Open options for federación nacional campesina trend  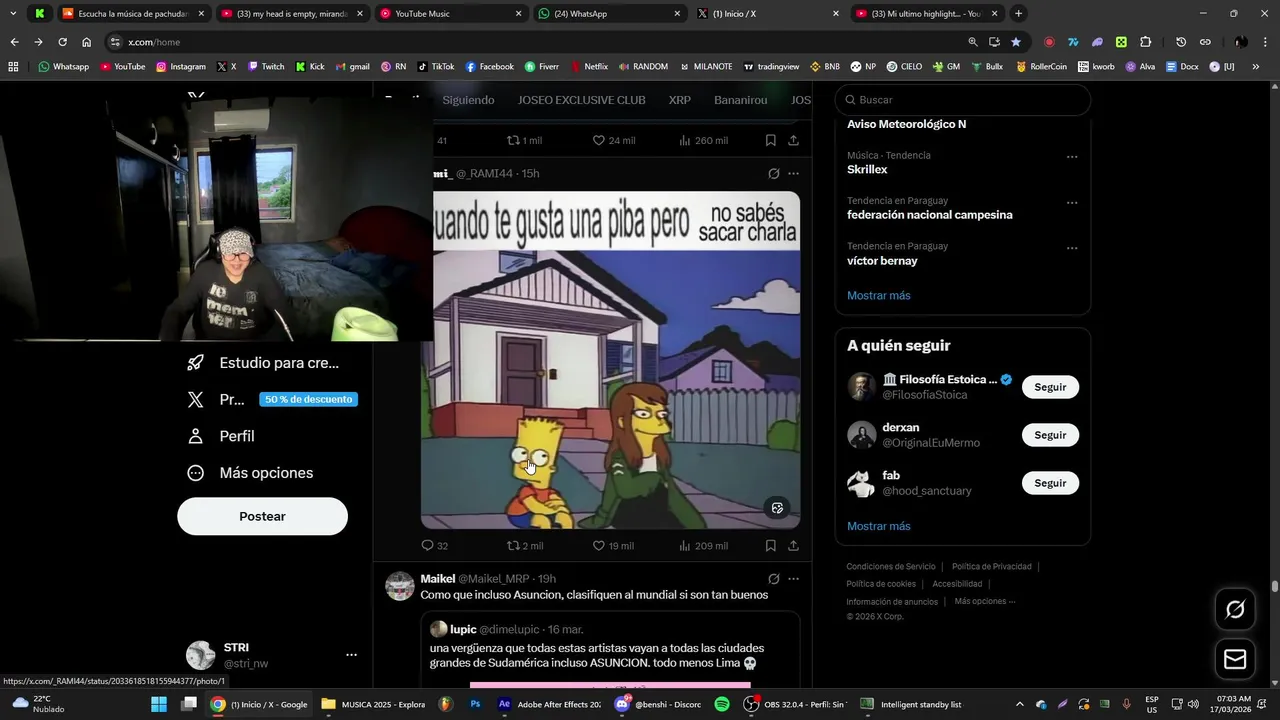click(x=1072, y=203)
